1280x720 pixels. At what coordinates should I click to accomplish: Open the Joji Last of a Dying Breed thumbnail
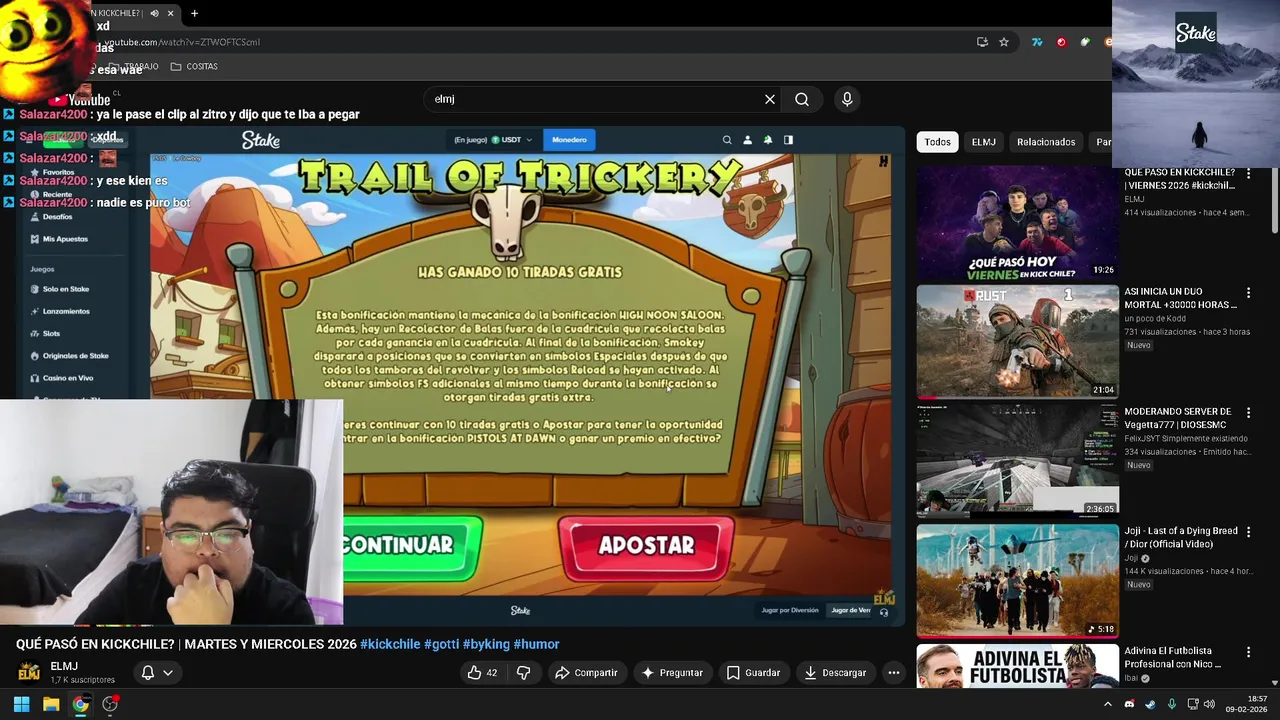[x=1017, y=580]
